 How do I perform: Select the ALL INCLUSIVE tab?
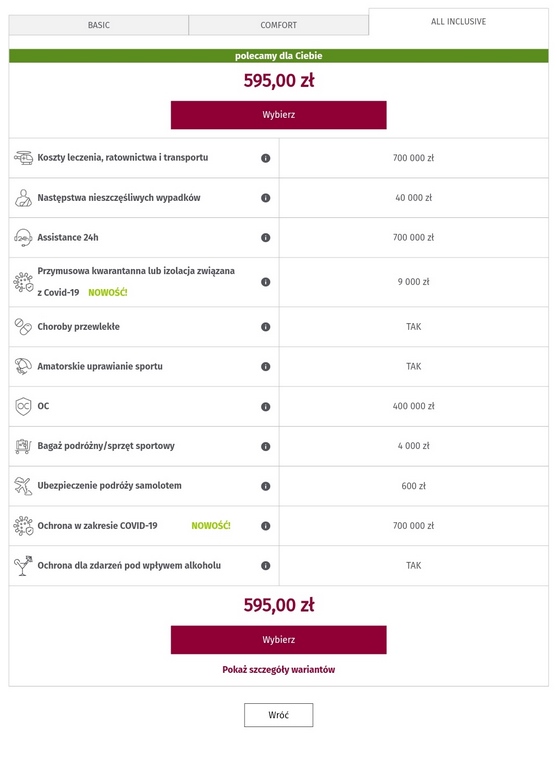click(x=459, y=22)
